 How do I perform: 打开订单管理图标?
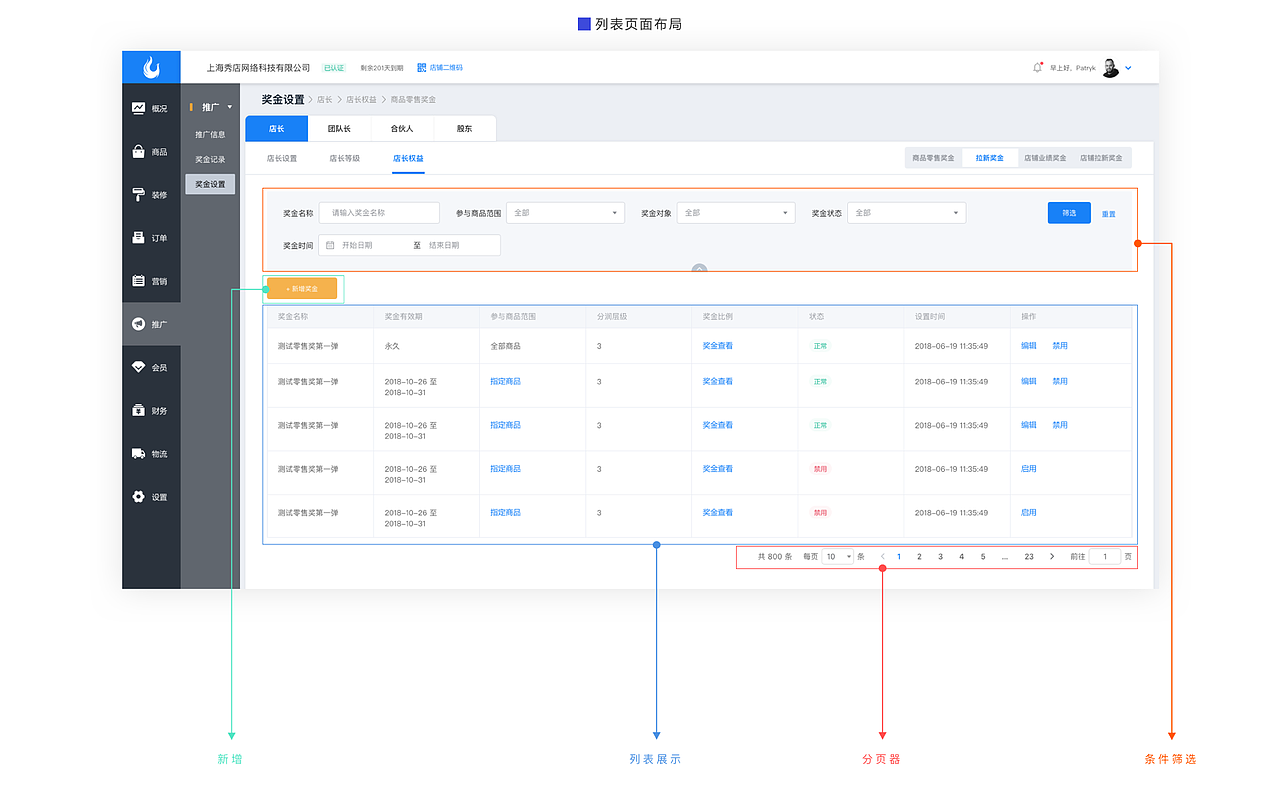[140, 237]
